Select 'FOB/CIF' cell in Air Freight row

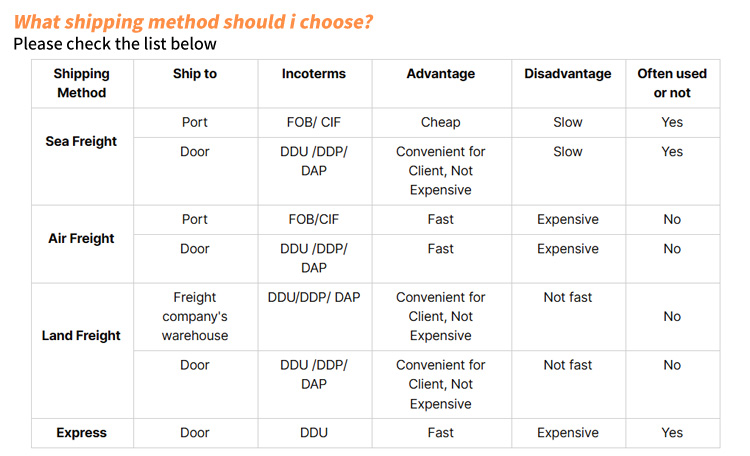click(x=314, y=219)
